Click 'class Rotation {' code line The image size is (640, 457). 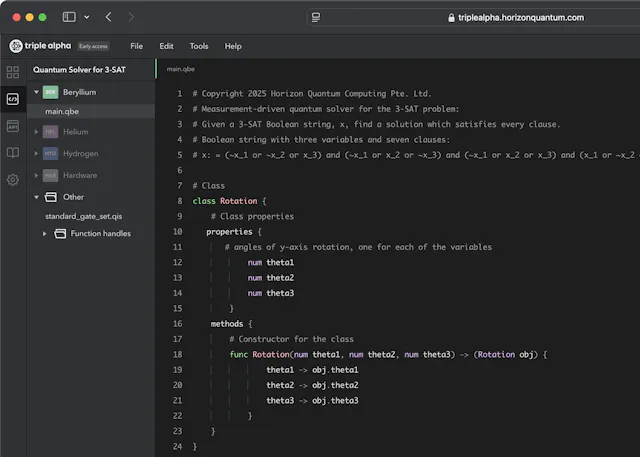(x=229, y=201)
